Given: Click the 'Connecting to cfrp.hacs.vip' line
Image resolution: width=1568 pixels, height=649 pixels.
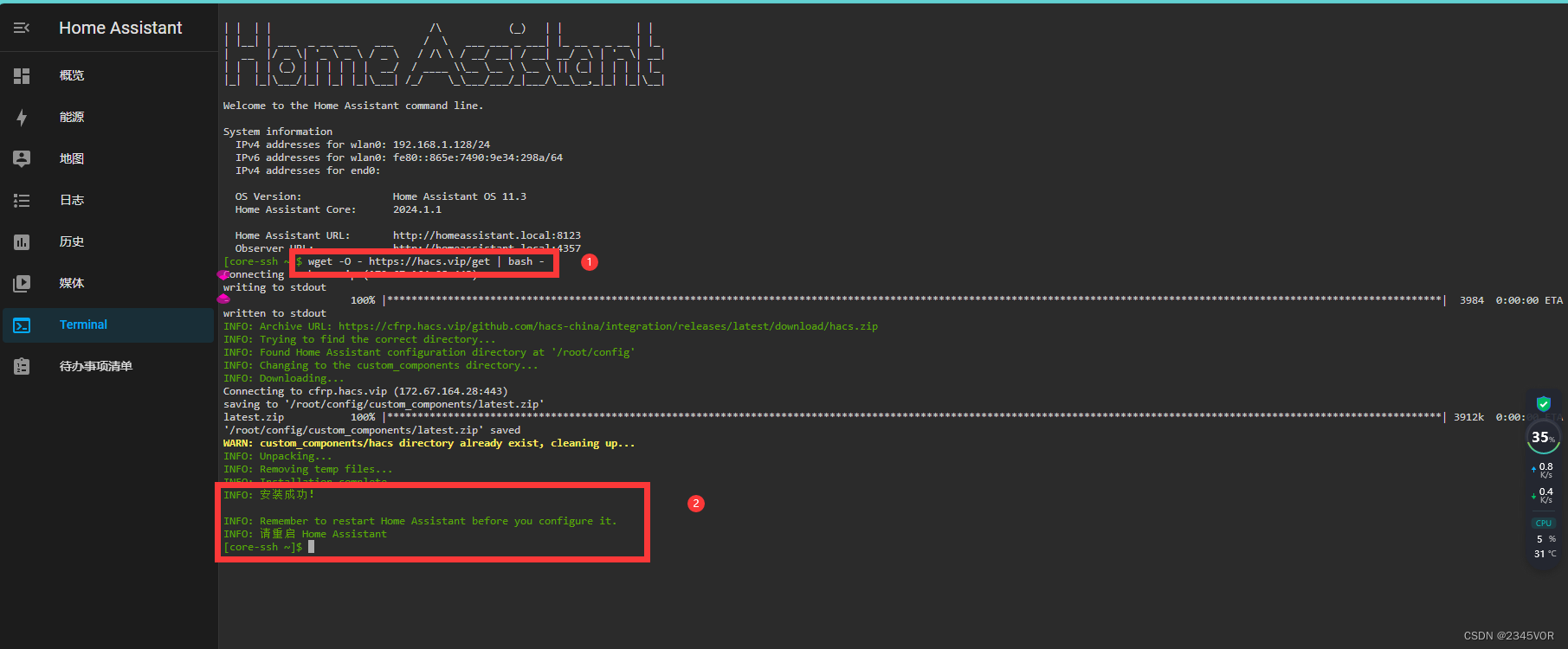Looking at the screenshot, I should point(365,391).
